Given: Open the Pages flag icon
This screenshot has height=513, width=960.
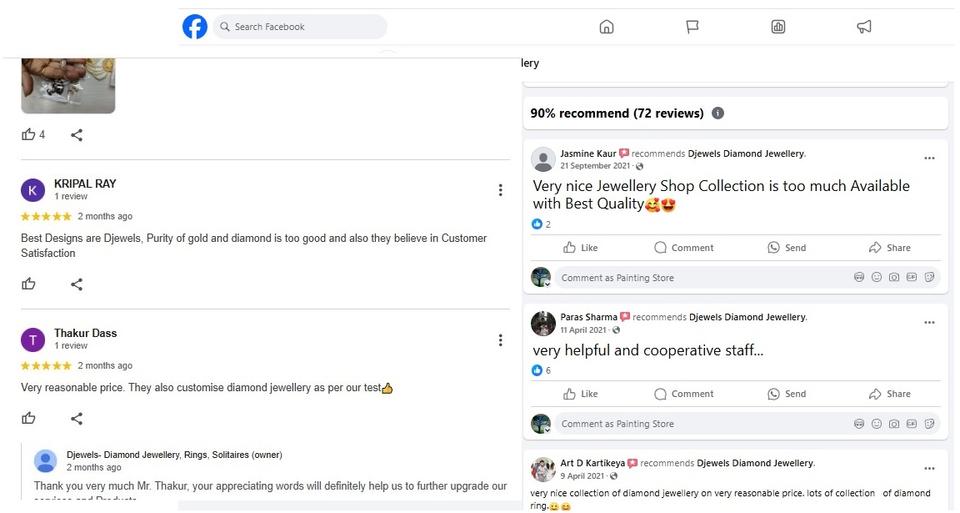Looking at the screenshot, I should (x=692, y=27).
